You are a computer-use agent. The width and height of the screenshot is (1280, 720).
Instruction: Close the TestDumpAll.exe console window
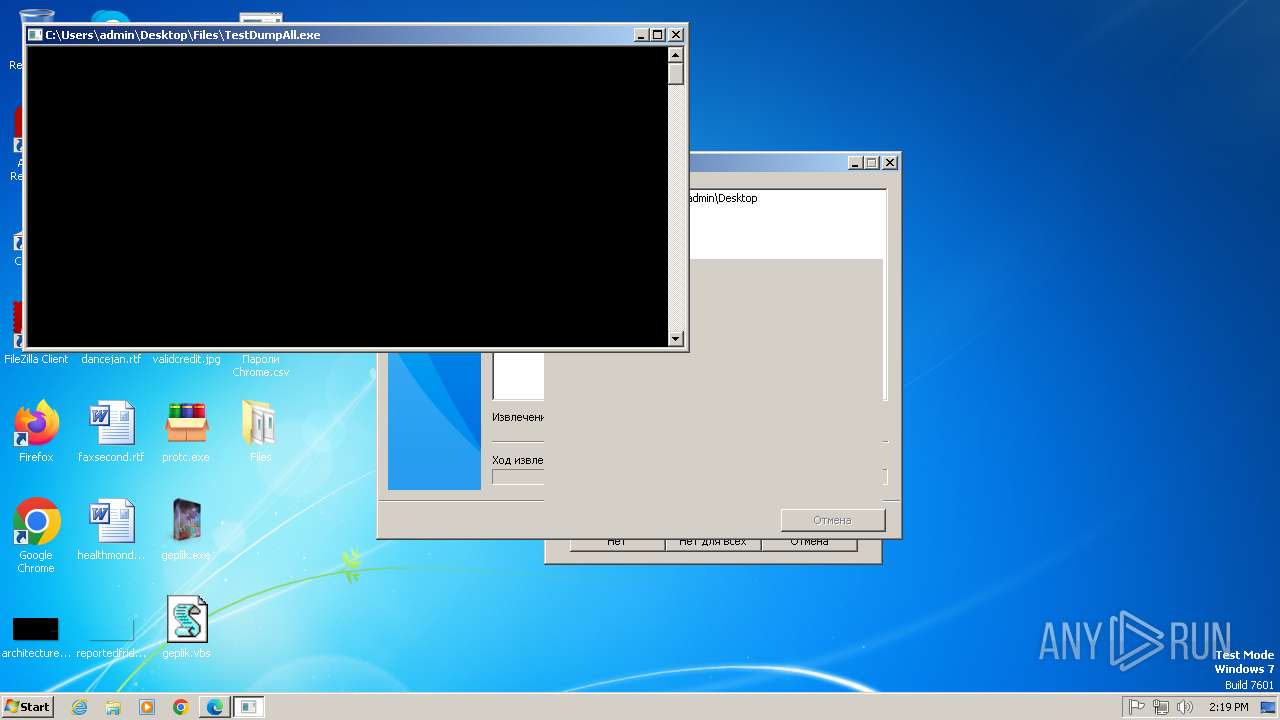pyautogui.click(x=676, y=35)
